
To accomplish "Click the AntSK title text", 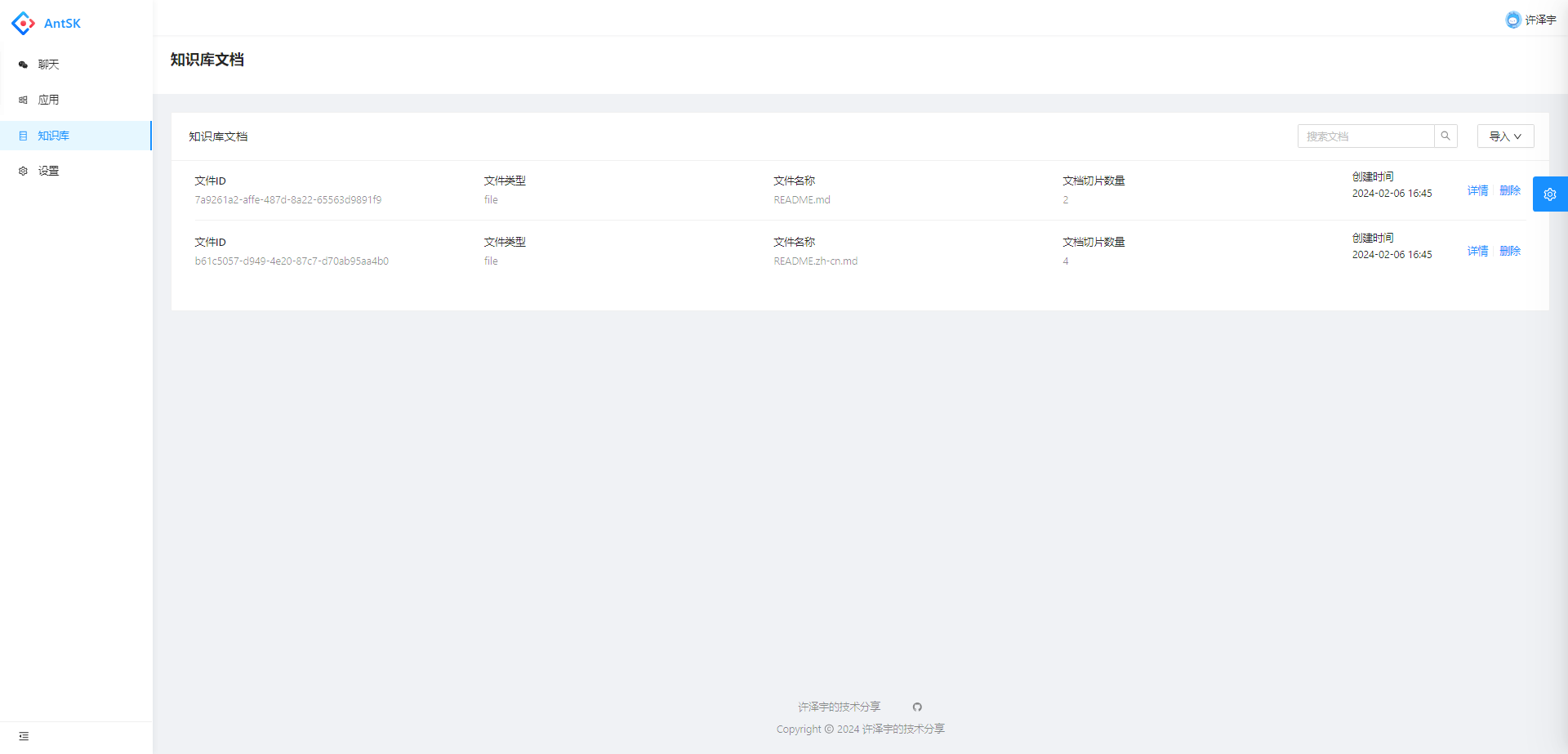I will [x=62, y=24].
